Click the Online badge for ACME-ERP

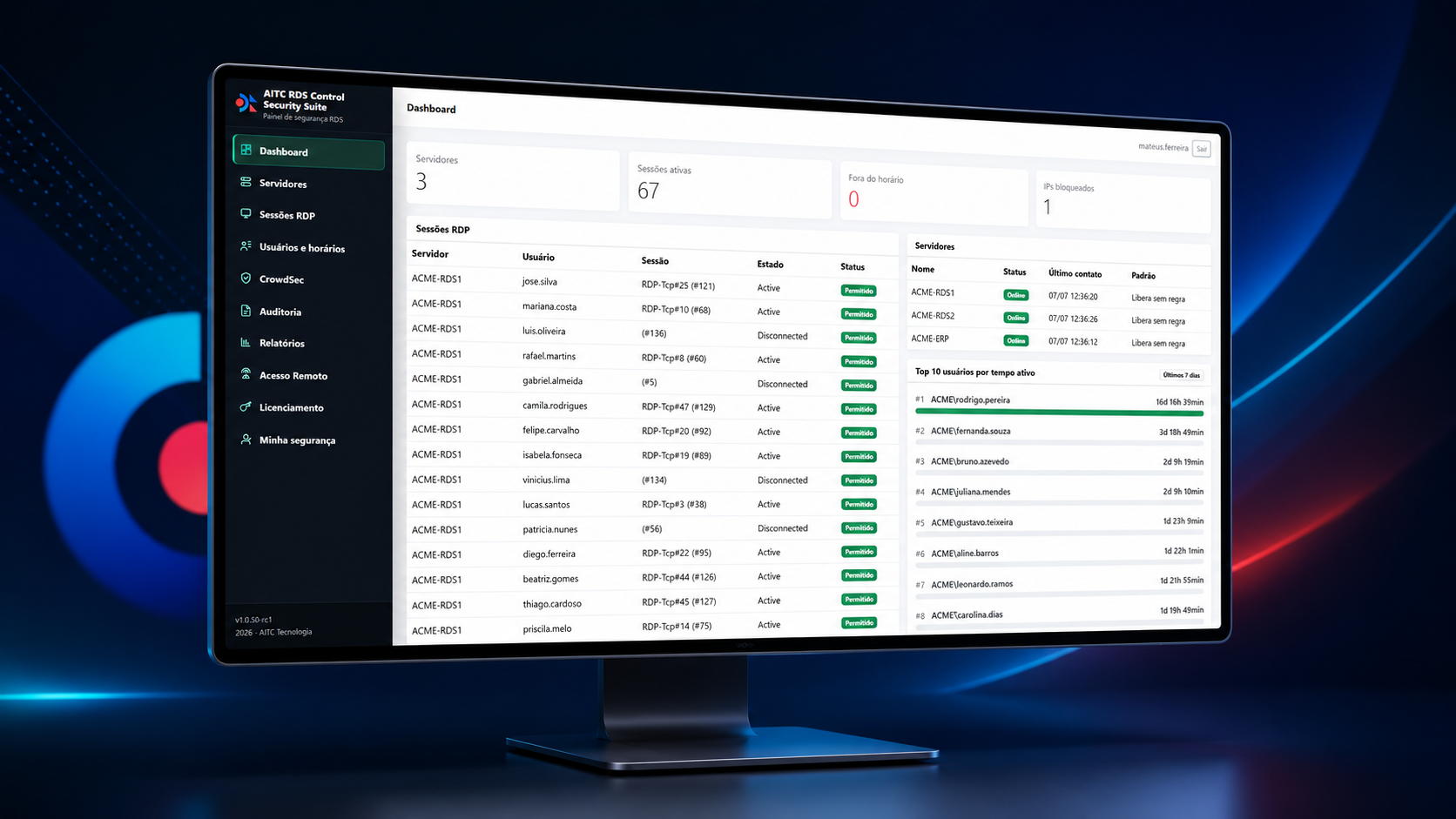(1016, 340)
